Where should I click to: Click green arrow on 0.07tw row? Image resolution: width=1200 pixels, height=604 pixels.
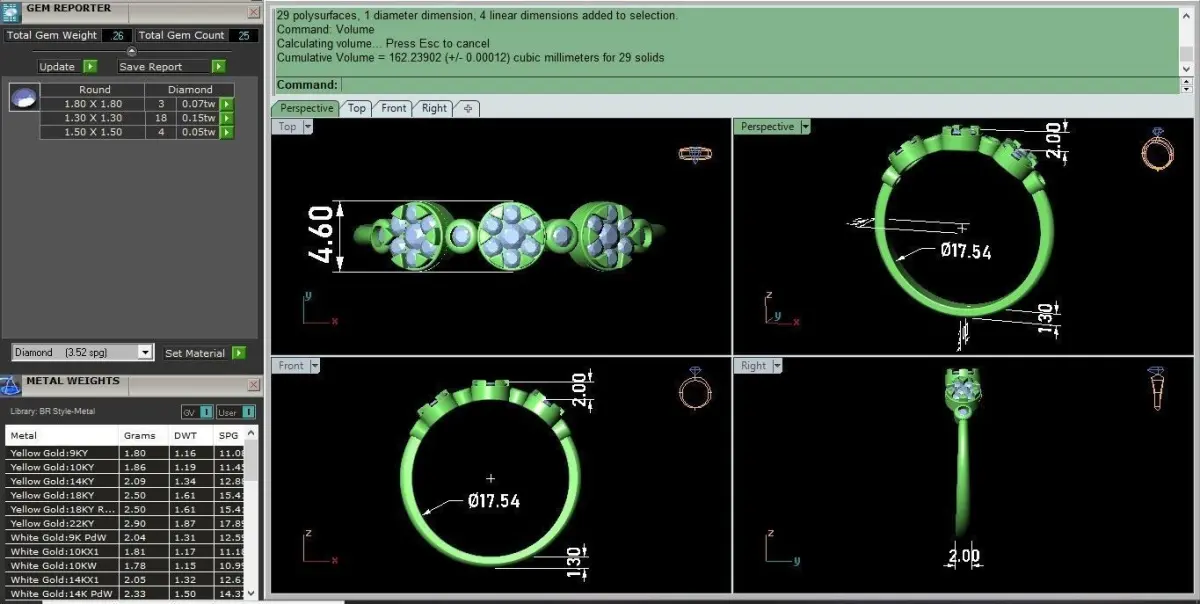tap(226, 104)
